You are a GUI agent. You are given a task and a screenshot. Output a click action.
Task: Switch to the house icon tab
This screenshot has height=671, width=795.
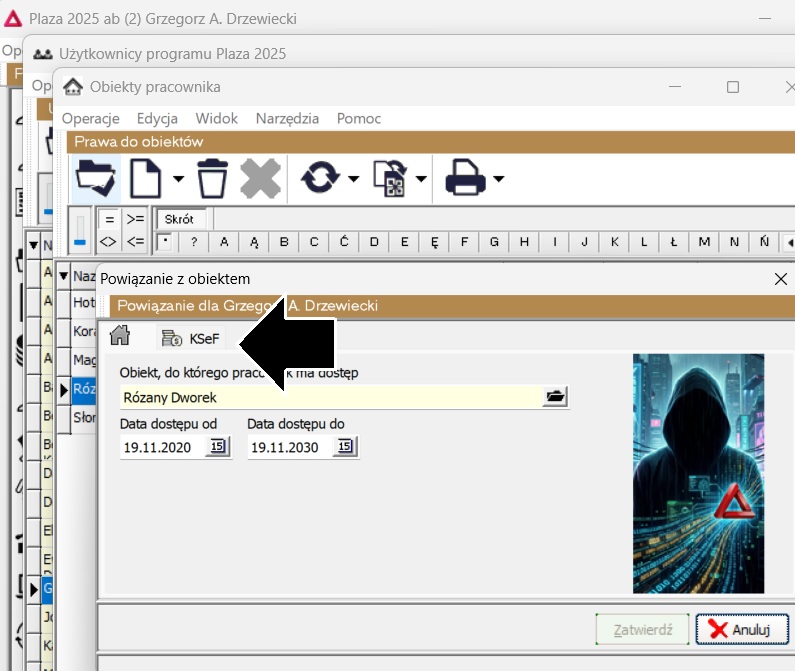click(x=120, y=336)
